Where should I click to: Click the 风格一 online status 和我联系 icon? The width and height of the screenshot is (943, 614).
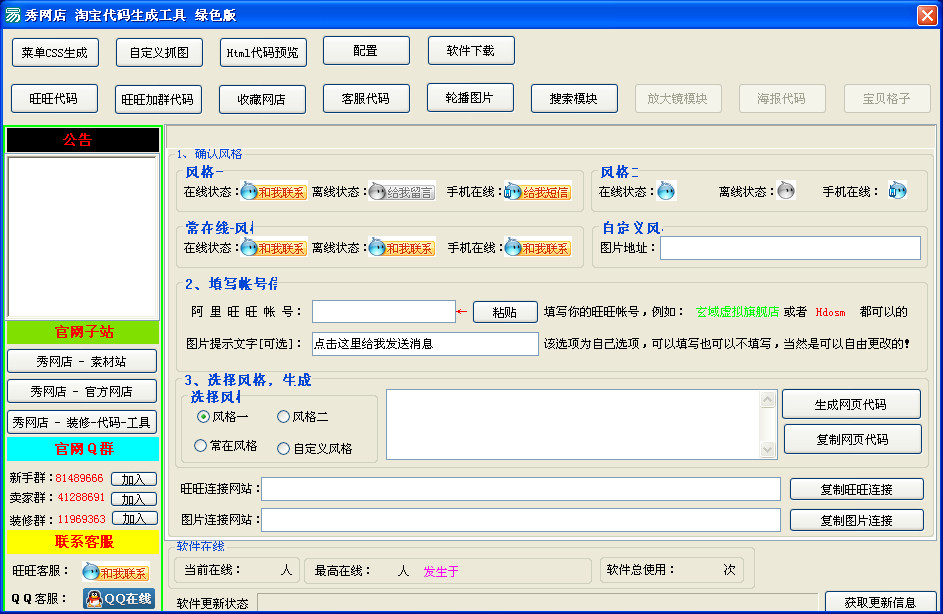[x=274, y=192]
